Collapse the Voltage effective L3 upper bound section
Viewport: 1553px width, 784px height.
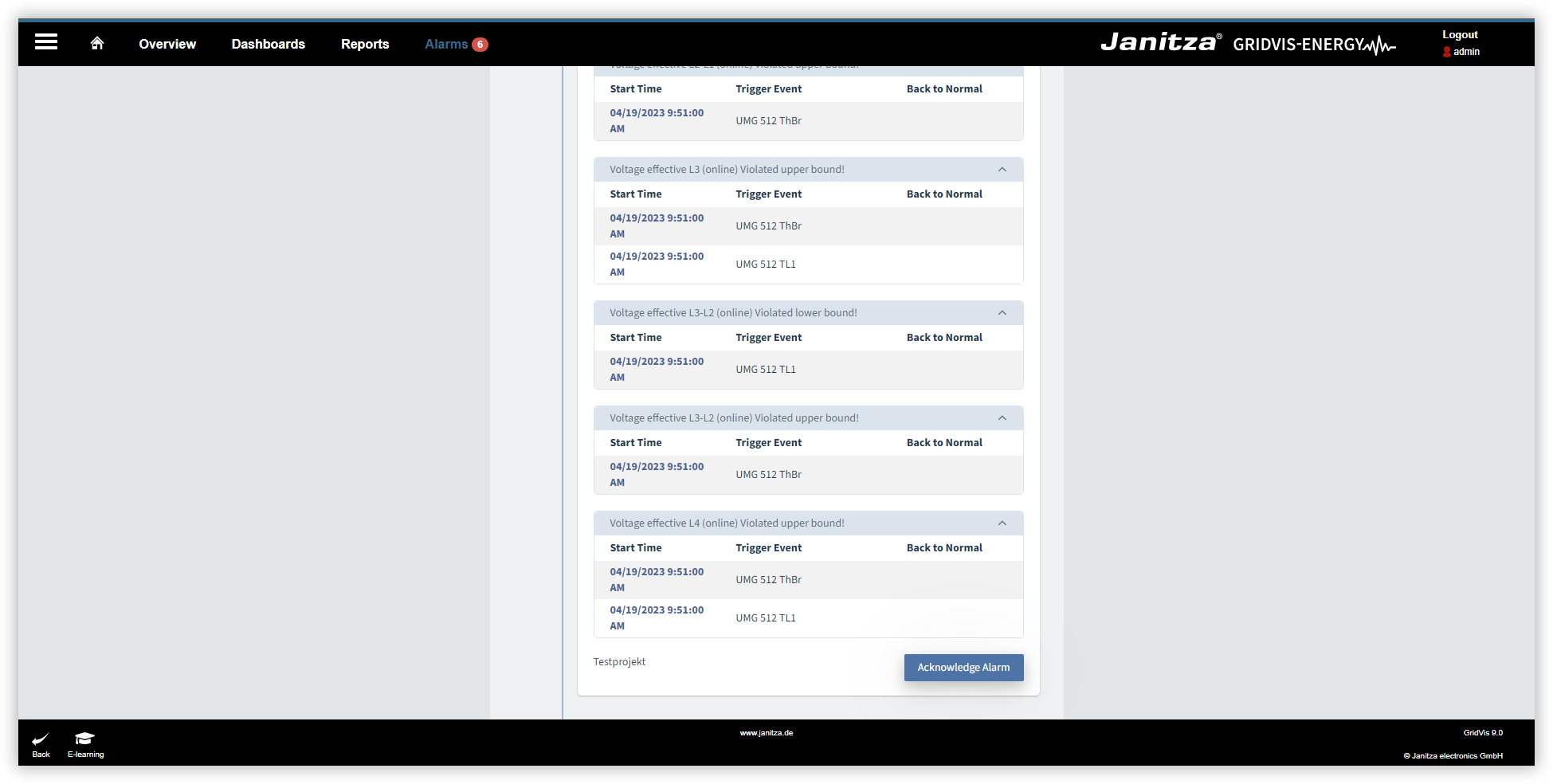click(1002, 168)
